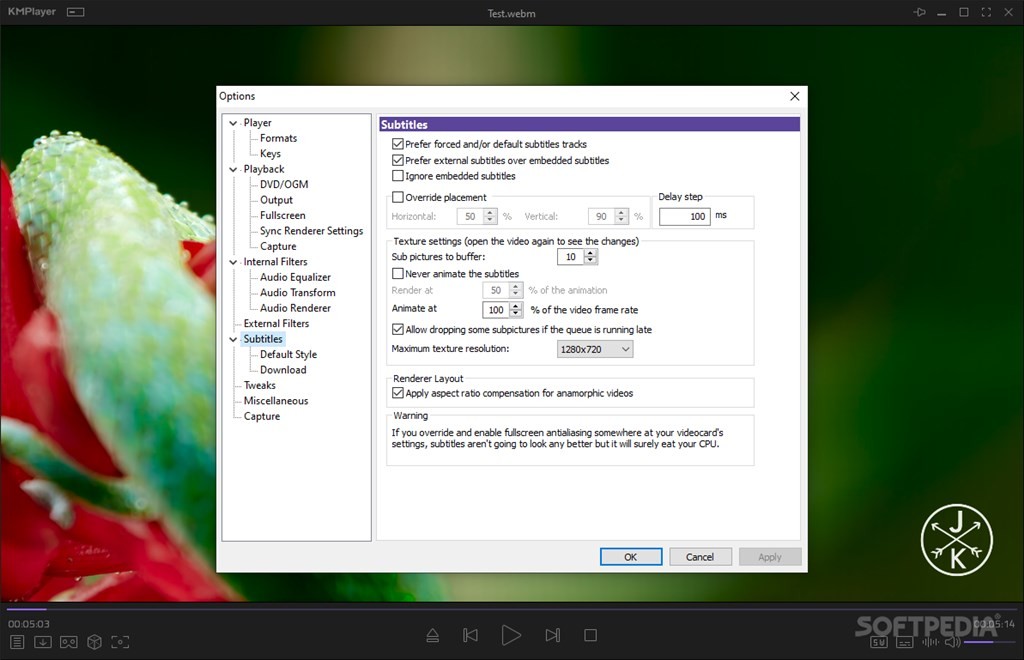
Task: Collapse the Internal Filters tree branch
Action: [x=232, y=261]
